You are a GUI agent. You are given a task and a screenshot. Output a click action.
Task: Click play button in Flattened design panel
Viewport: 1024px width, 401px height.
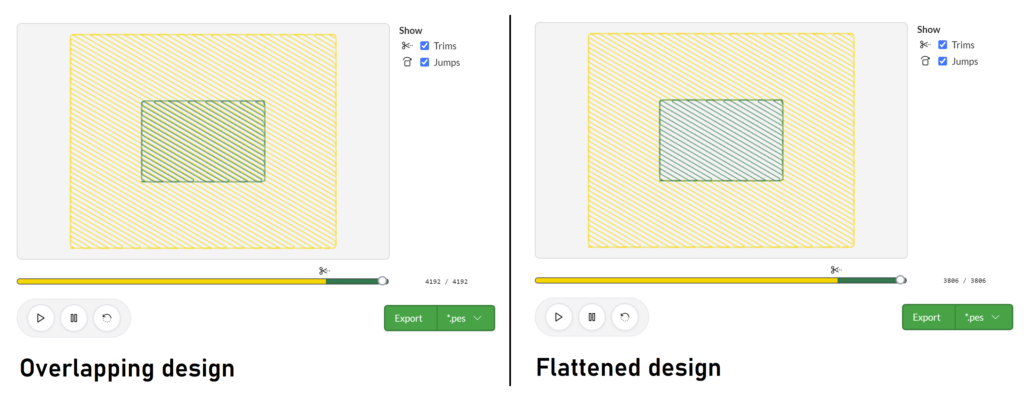pyautogui.click(x=558, y=317)
